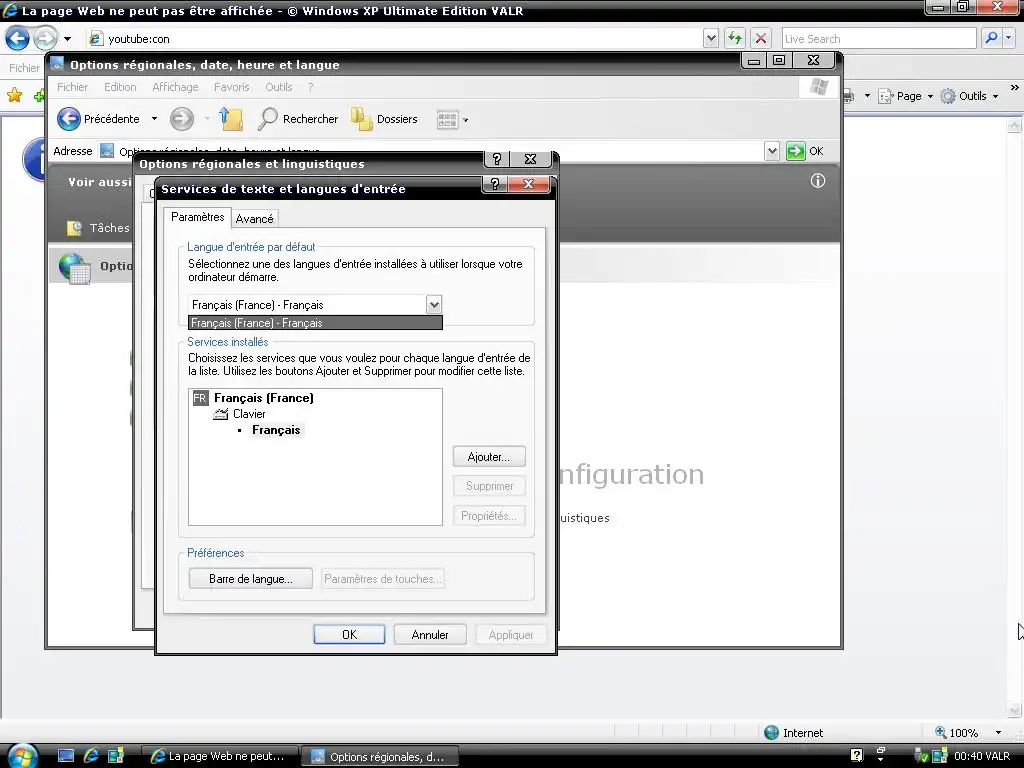
Task: Select the Français keyboard layout entry
Action: coord(276,430)
